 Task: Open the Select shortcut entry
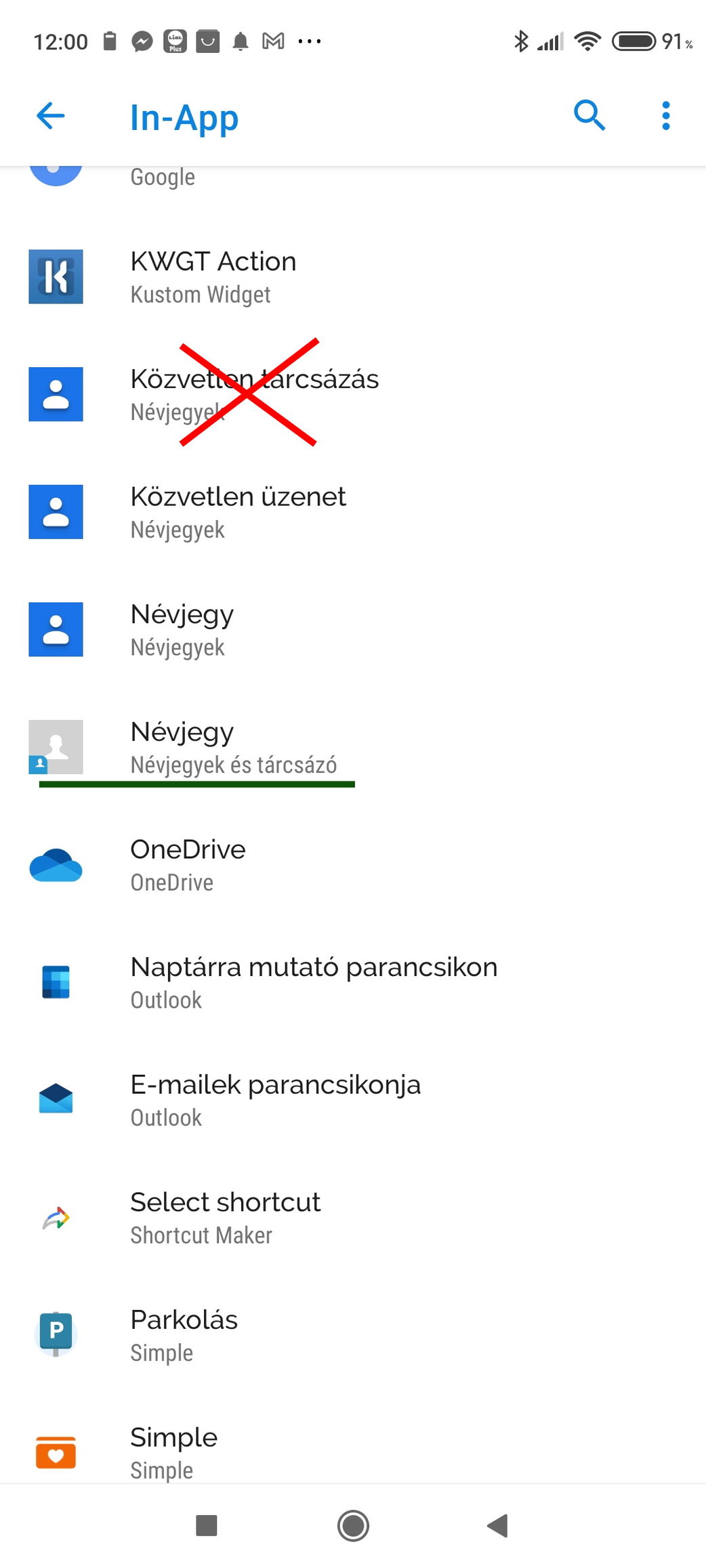pyautogui.click(x=353, y=1218)
